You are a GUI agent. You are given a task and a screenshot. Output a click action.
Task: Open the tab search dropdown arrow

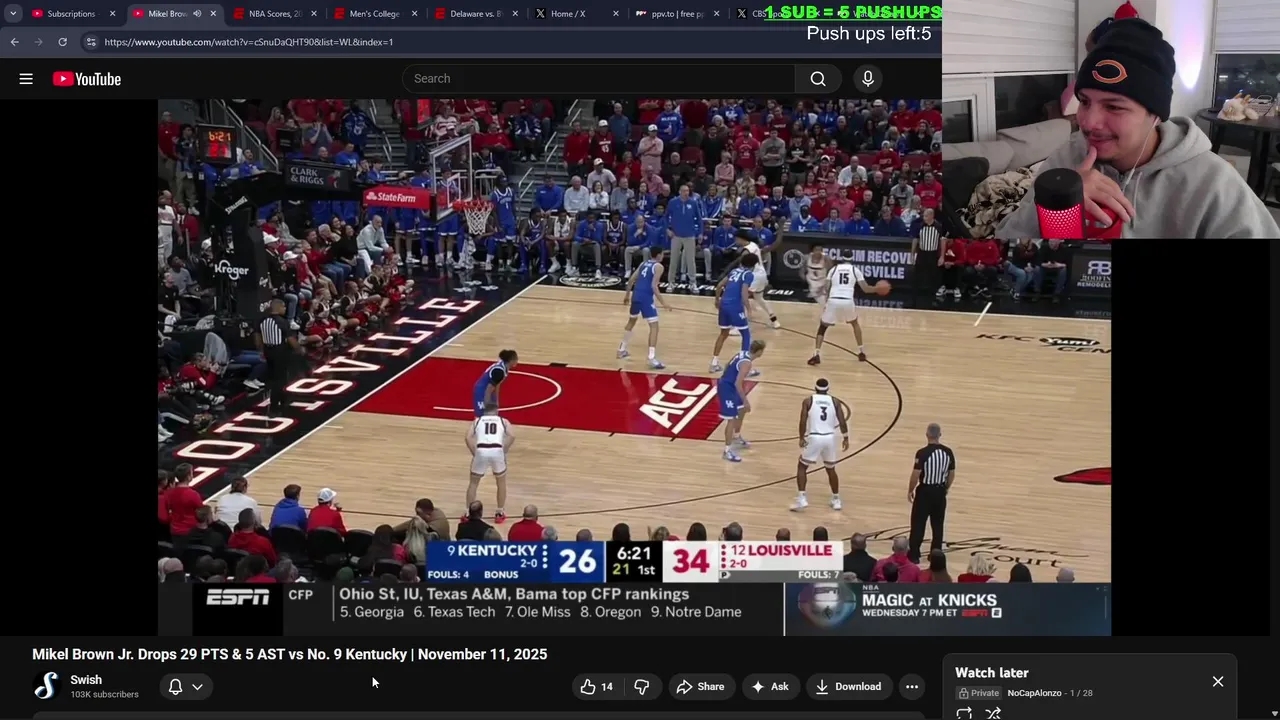[x=13, y=14]
